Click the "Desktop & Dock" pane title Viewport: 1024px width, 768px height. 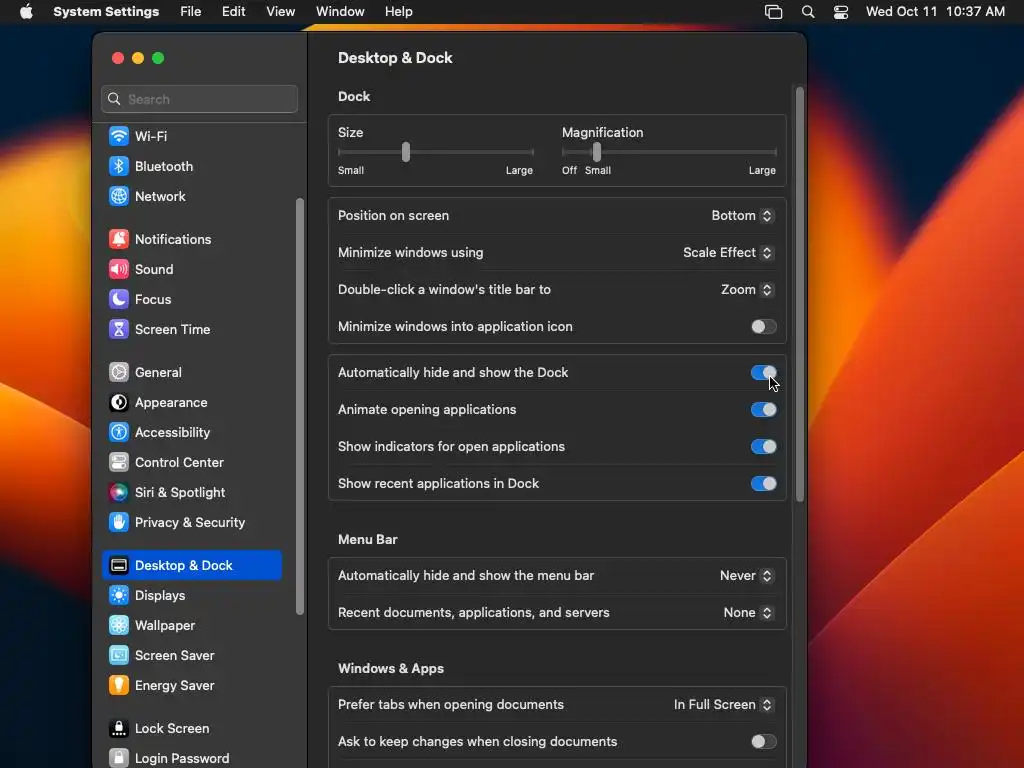pos(395,58)
